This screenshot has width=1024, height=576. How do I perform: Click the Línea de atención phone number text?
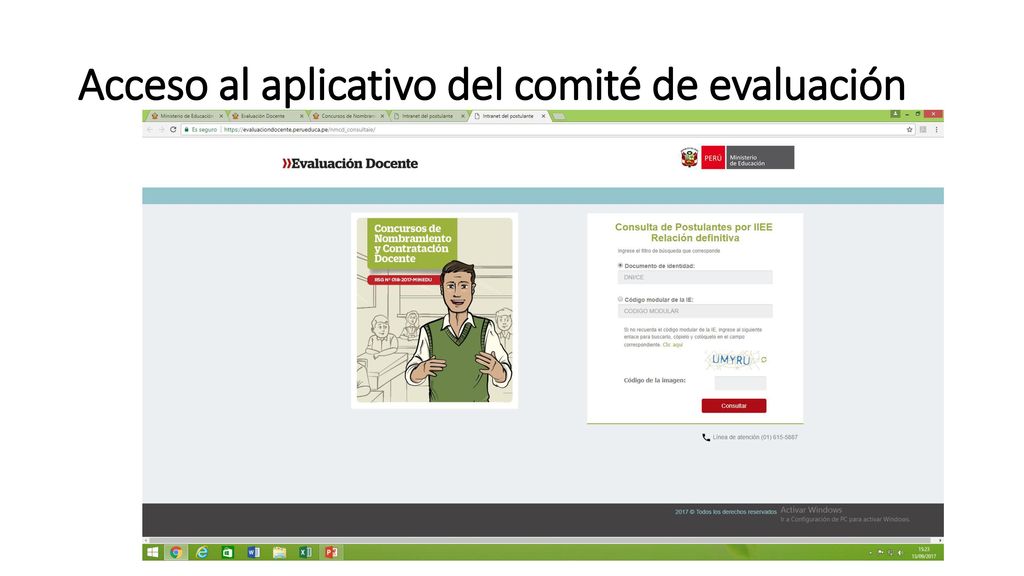pyautogui.click(x=755, y=438)
